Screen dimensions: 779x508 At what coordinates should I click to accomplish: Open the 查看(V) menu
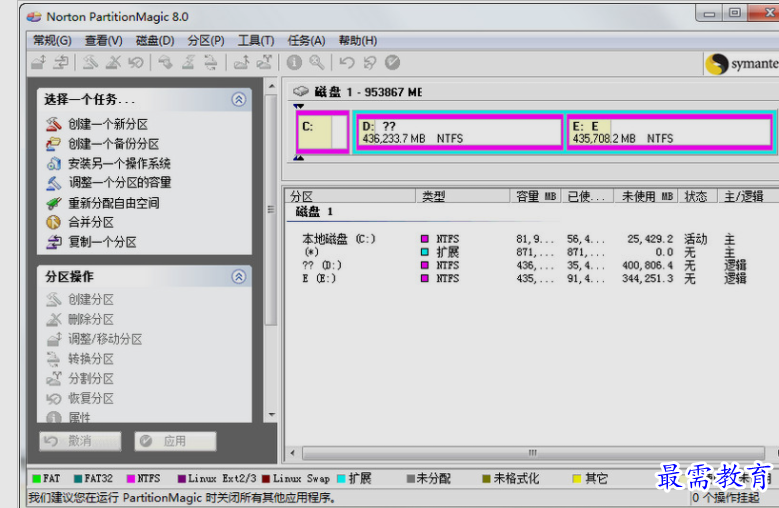pyautogui.click(x=103, y=41)
